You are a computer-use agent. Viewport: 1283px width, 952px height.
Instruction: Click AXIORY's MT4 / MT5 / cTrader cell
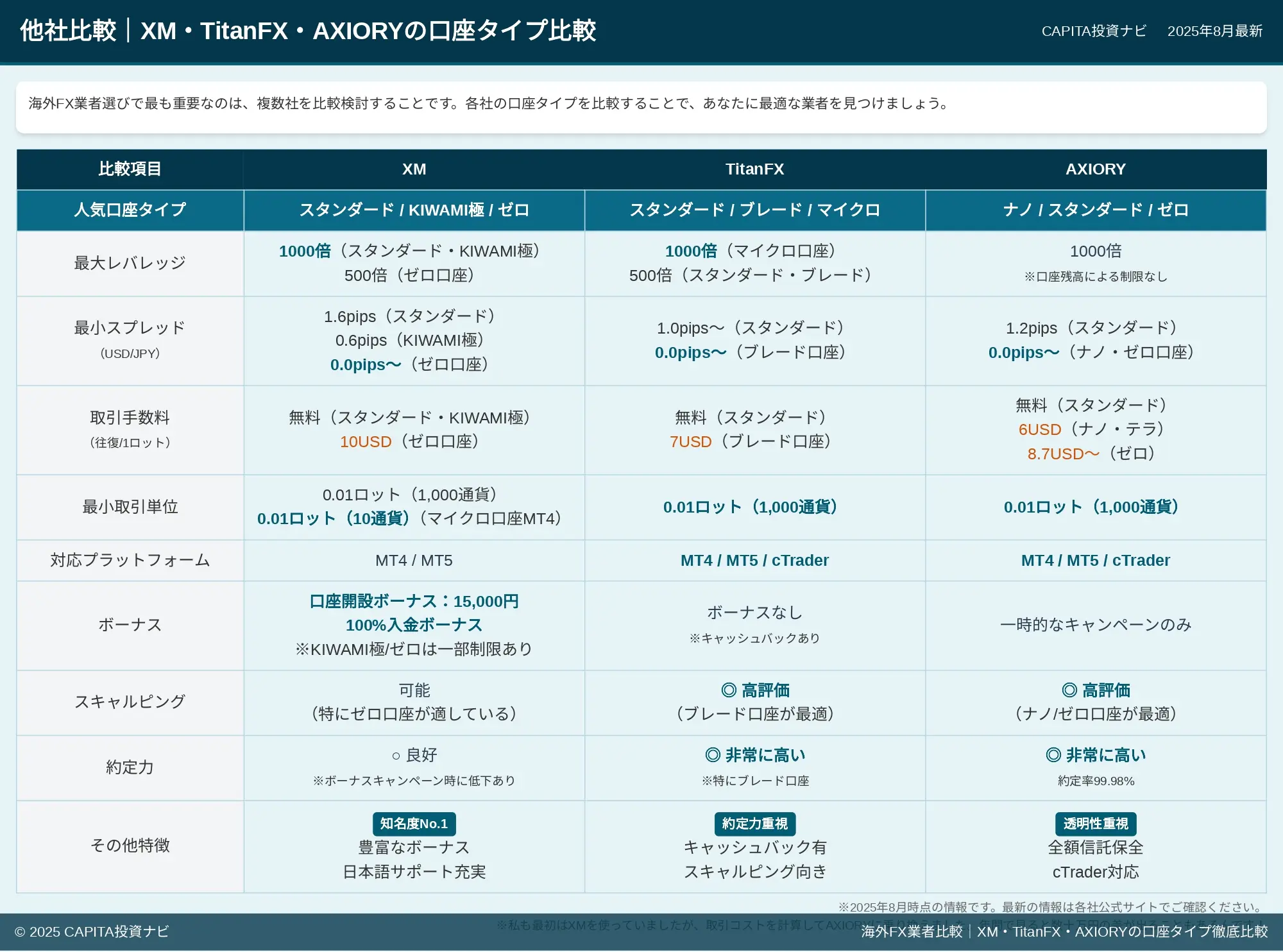click(1096, 561)
